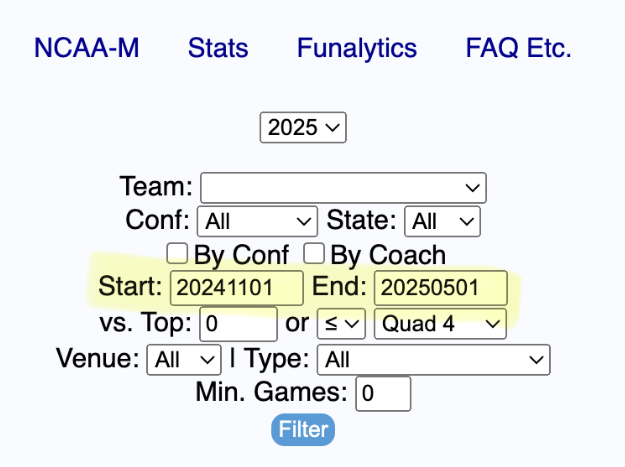
Task: Toggle the By Coach checkbox
Action: point(315,254)
